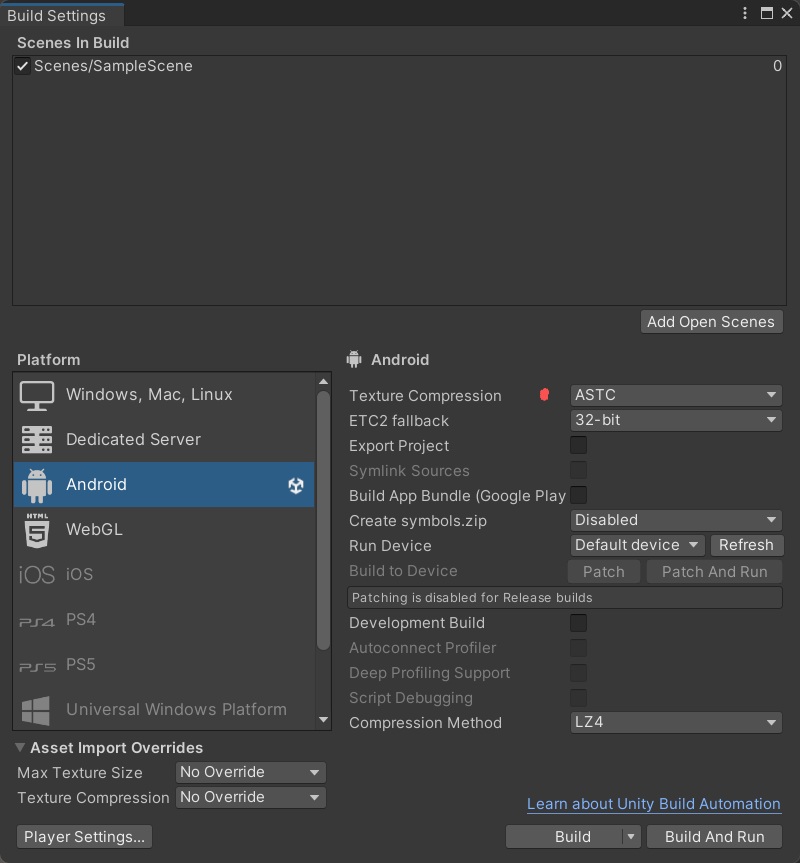Screen dimensions: 800x863
Task: Toggle the Script Debugging checkbox
Action: click(x=578, y=697)
